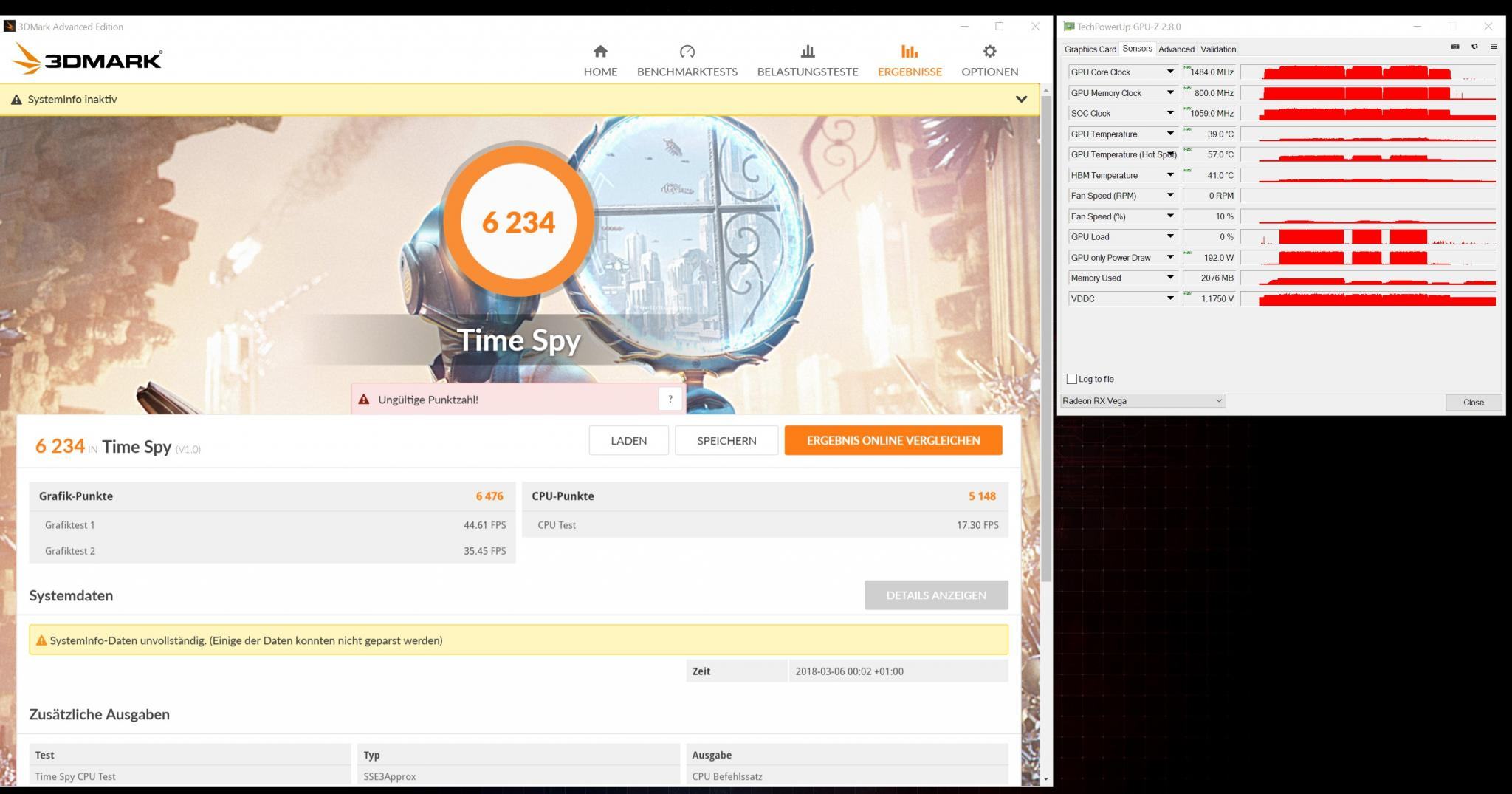
Task: Switch to GPU-Z Advanced tab
Action: (x=1176, y=49)
